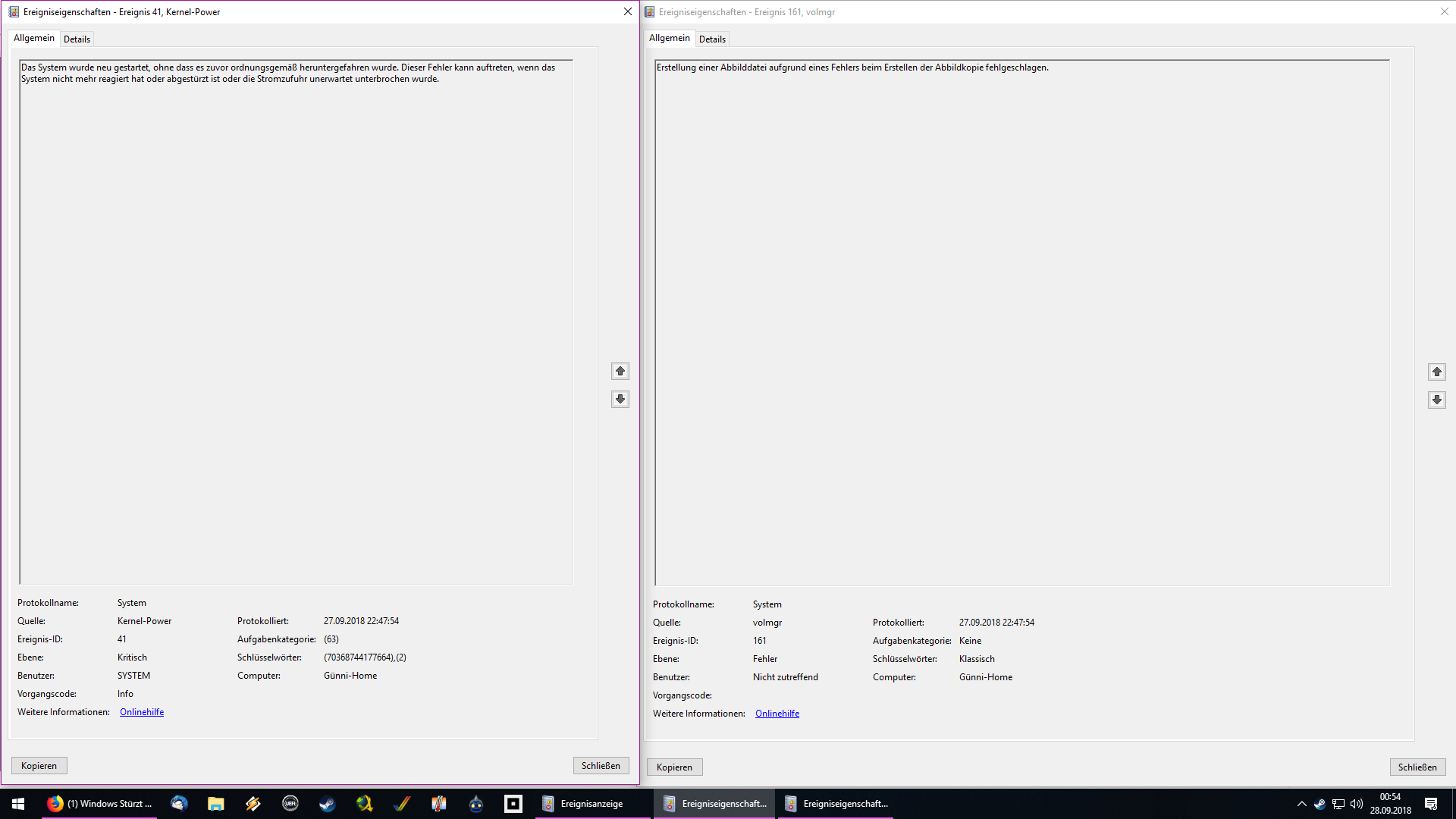
Task: Open Thunderbird mail in taskbar
Action: coord(179,804)
